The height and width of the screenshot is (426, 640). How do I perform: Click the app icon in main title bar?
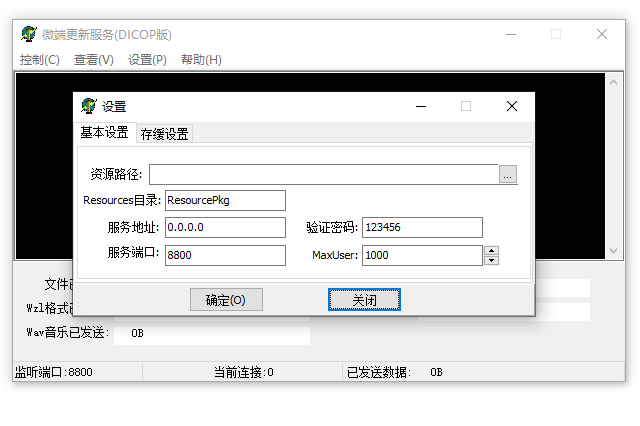point(29,34)
